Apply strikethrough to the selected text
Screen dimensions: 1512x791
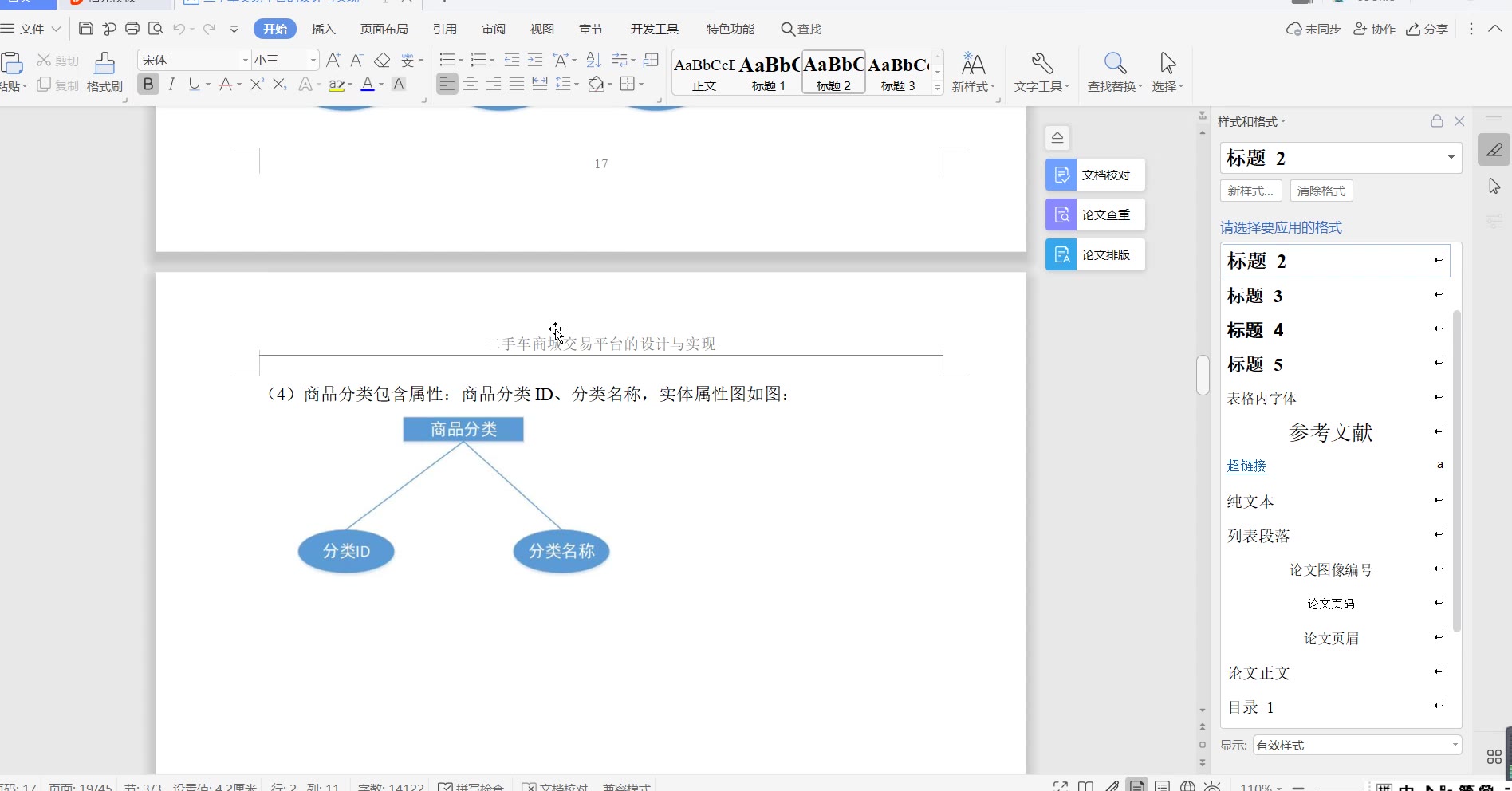[226, 84]
